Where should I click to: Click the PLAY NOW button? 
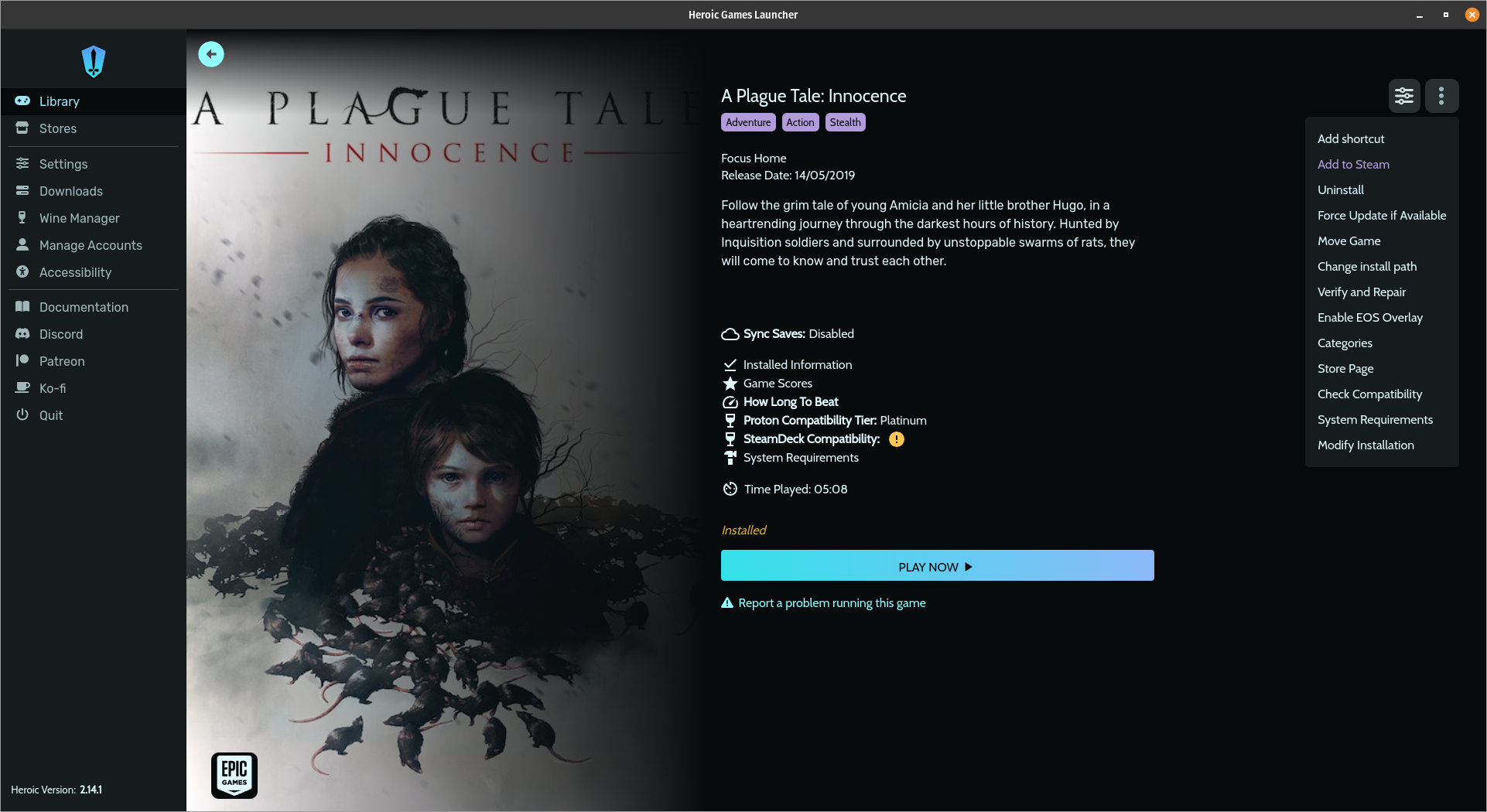(x=937, y=566)
